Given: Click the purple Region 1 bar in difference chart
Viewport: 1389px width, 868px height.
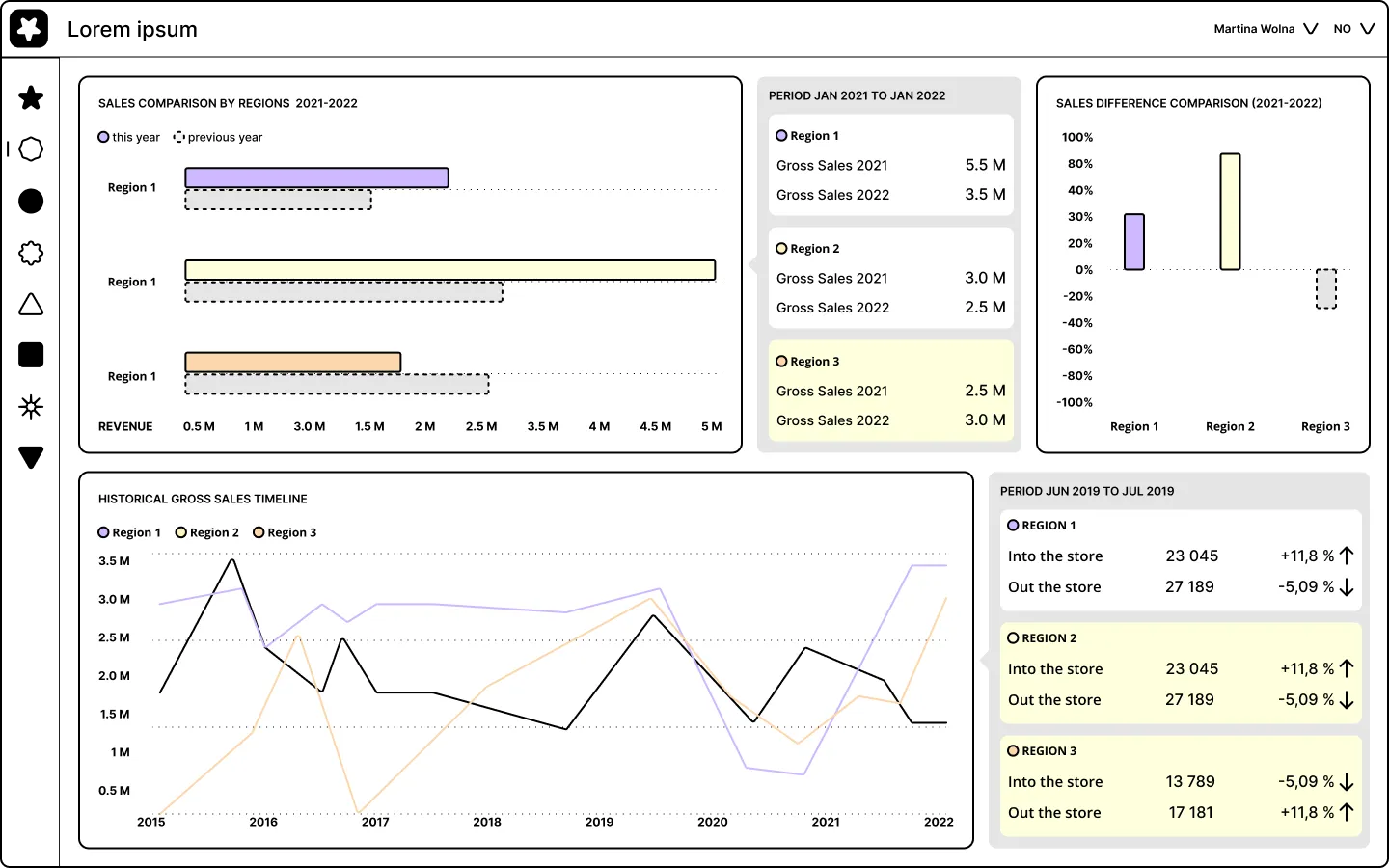Looking at the screenshot, I should [x=1134, y=242].
